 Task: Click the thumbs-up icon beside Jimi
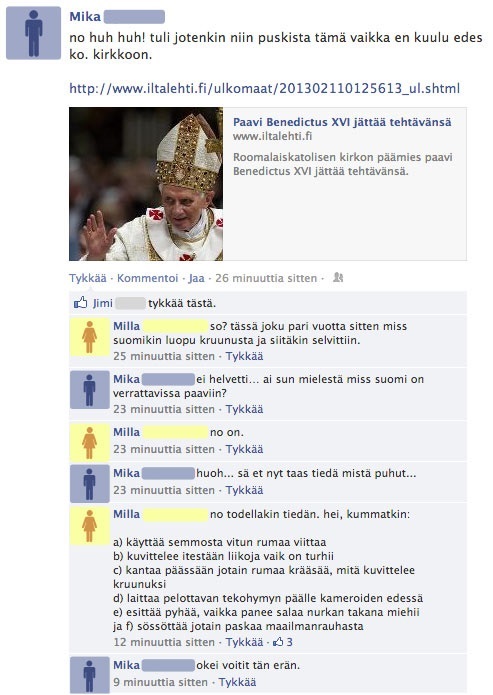80,303
